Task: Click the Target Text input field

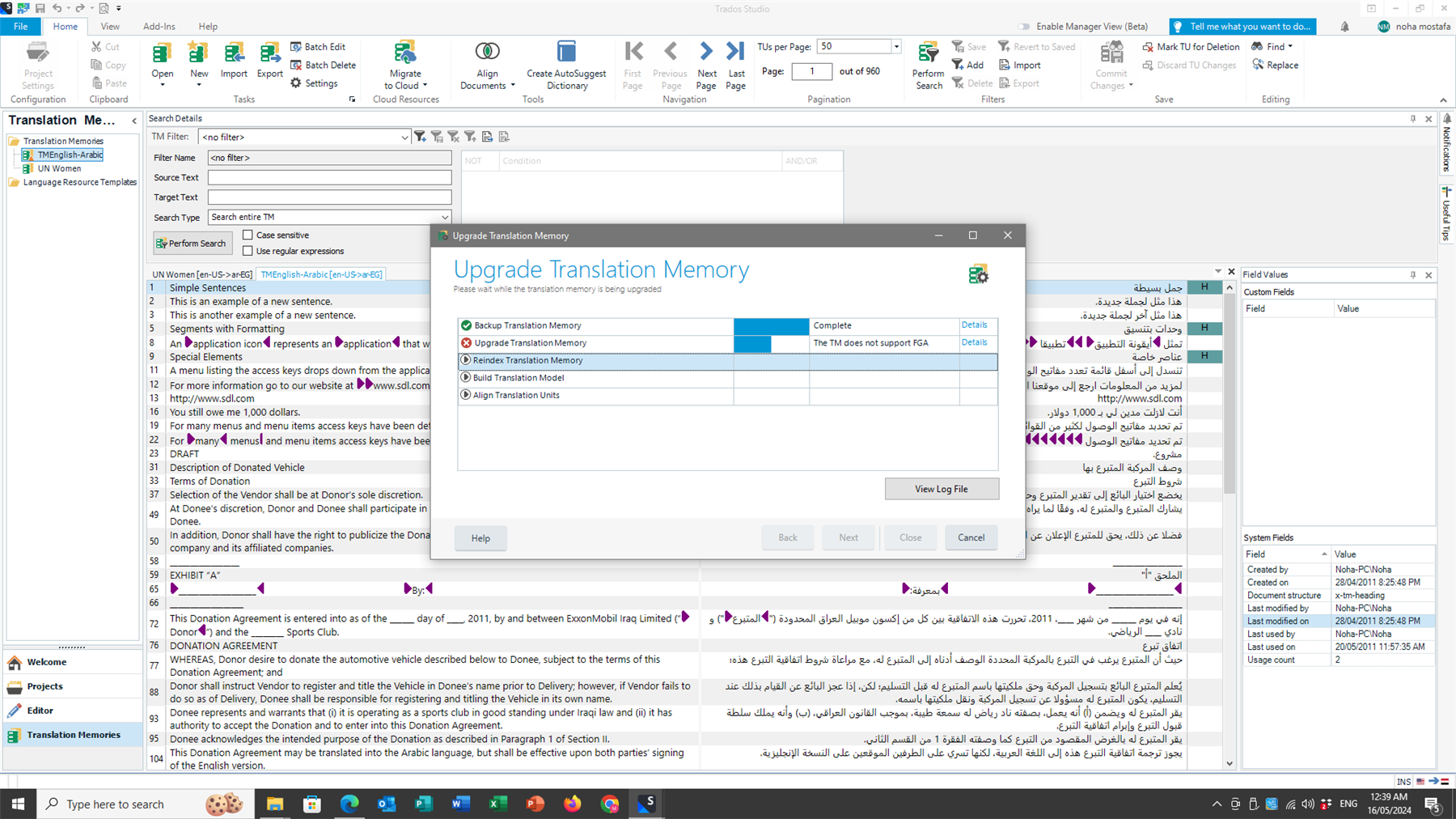Action: [x=329, y=197]
